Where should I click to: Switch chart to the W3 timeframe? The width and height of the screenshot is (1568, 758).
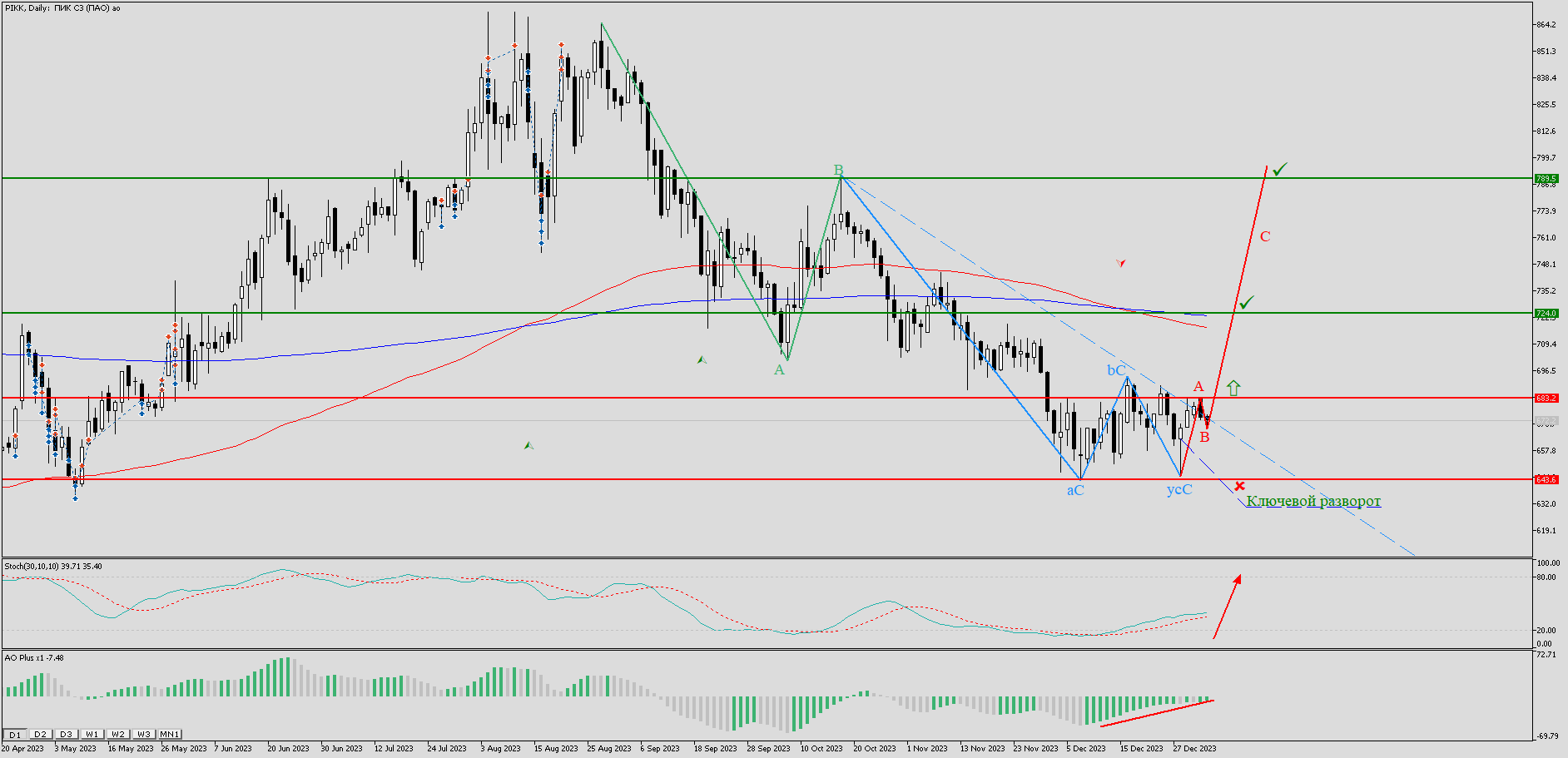pos(143,734)
